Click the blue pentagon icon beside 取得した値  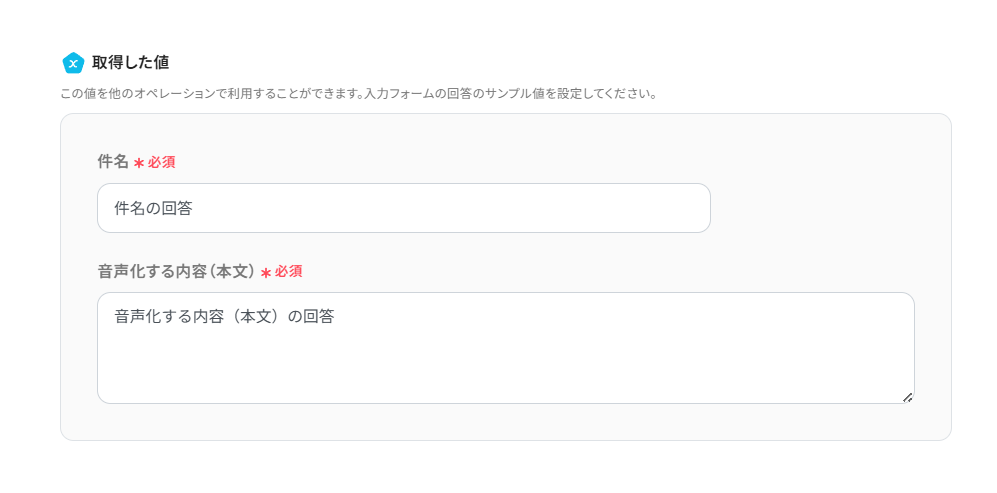point(73,63)
